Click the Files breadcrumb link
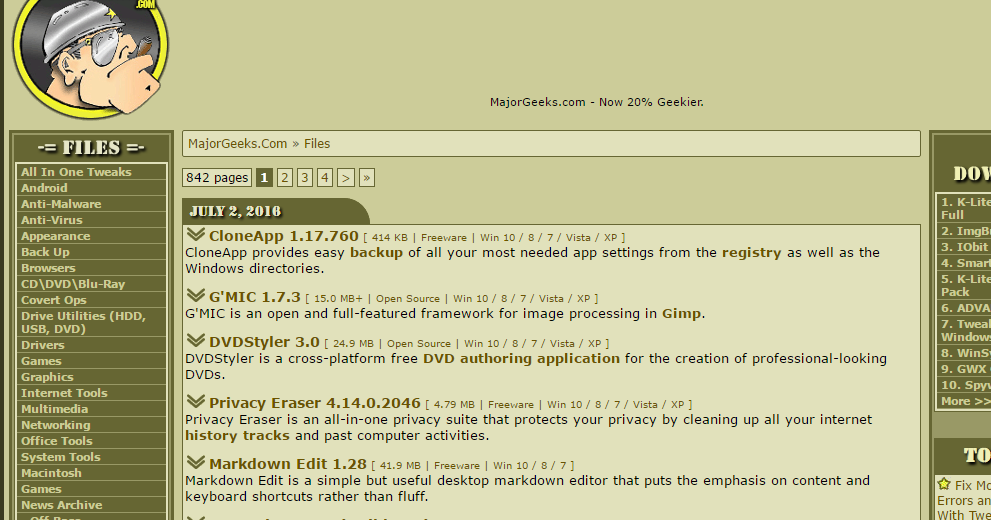 tap(317, 143)
